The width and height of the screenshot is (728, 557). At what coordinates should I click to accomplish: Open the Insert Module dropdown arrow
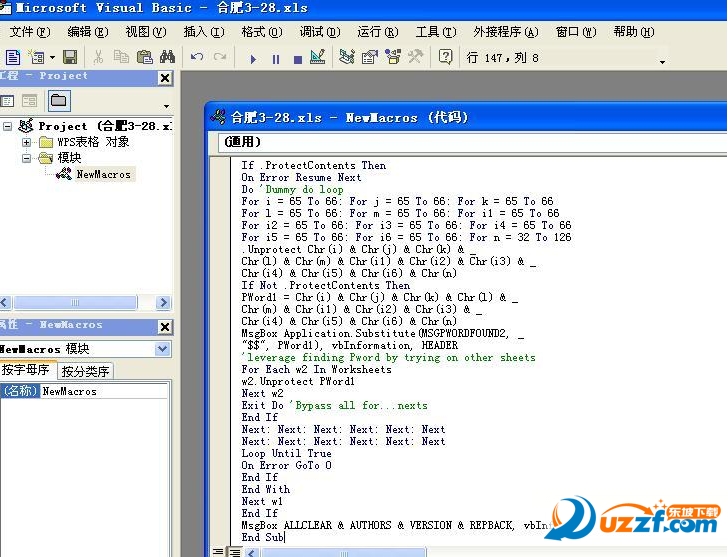52,58
